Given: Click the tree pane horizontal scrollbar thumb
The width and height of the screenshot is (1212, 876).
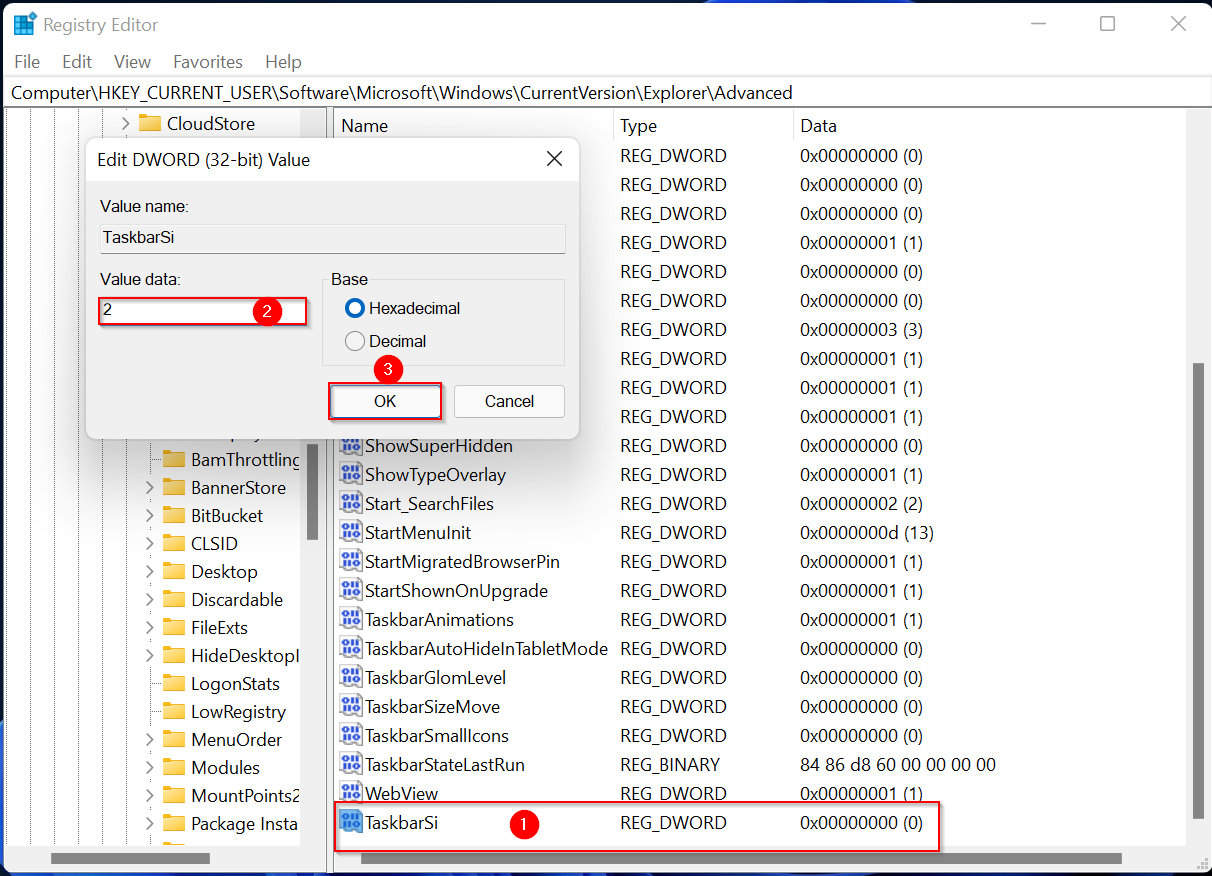Looking at the screenshot, I should pos(130,858).
